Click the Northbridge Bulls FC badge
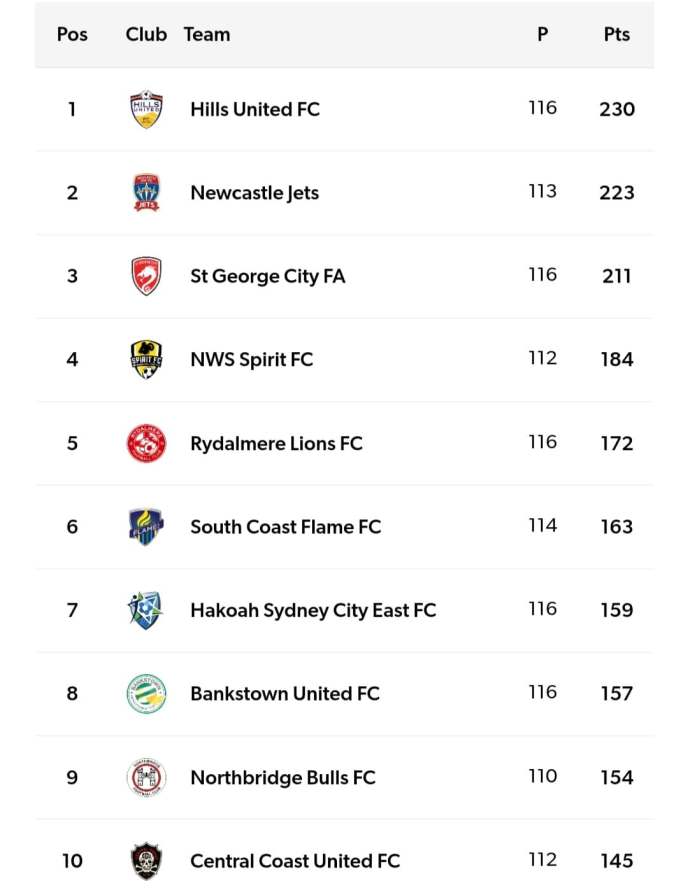 coord(147,777)
